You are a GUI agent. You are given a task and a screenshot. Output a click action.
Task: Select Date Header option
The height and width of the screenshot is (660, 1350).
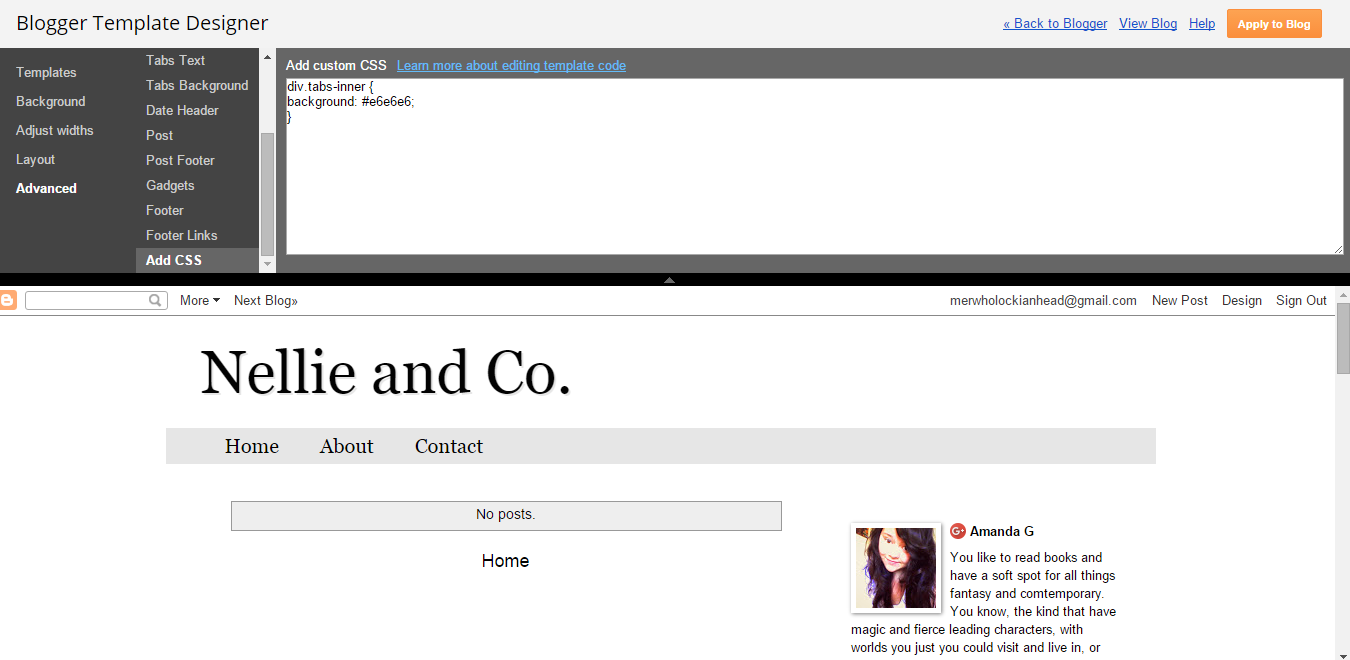(x=182, y=110)
